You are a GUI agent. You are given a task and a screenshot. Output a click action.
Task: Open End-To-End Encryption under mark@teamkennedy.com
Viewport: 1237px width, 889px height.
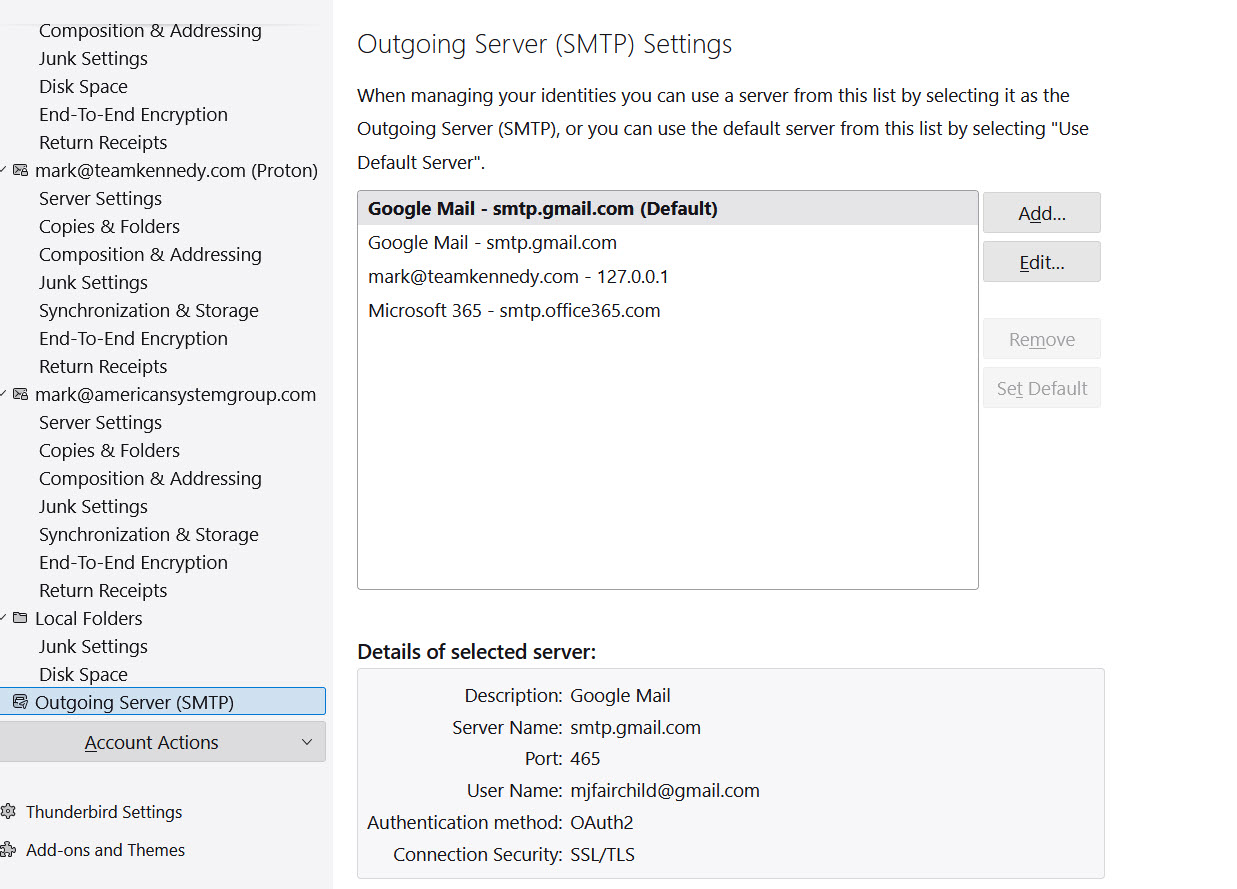(133, 338)
